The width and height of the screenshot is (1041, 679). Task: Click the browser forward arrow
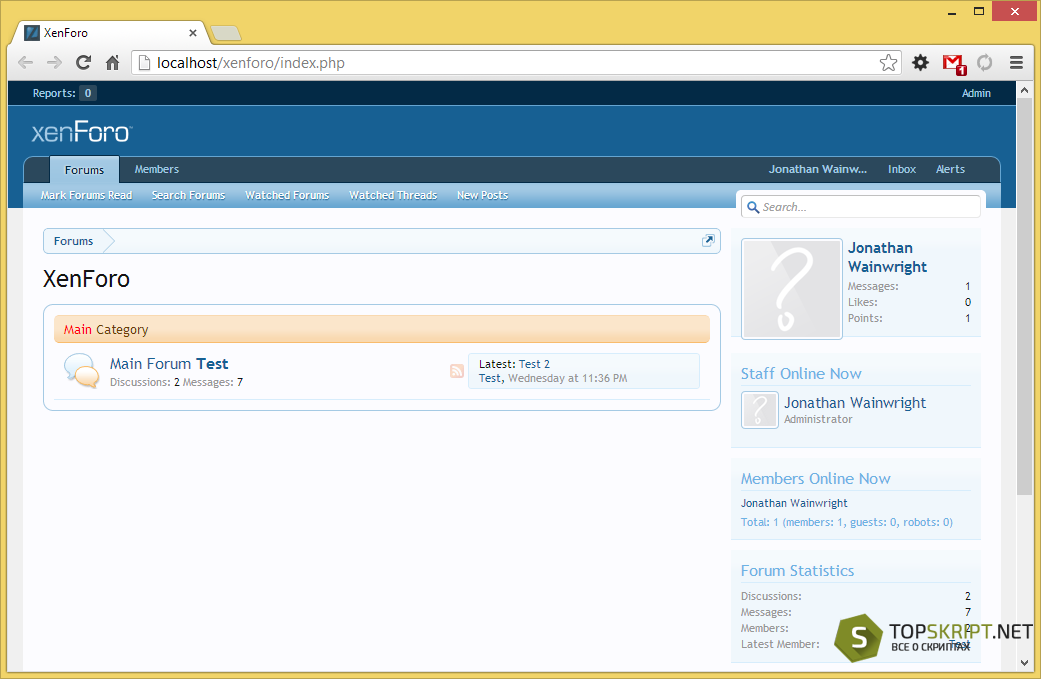(x=54, y=62)
